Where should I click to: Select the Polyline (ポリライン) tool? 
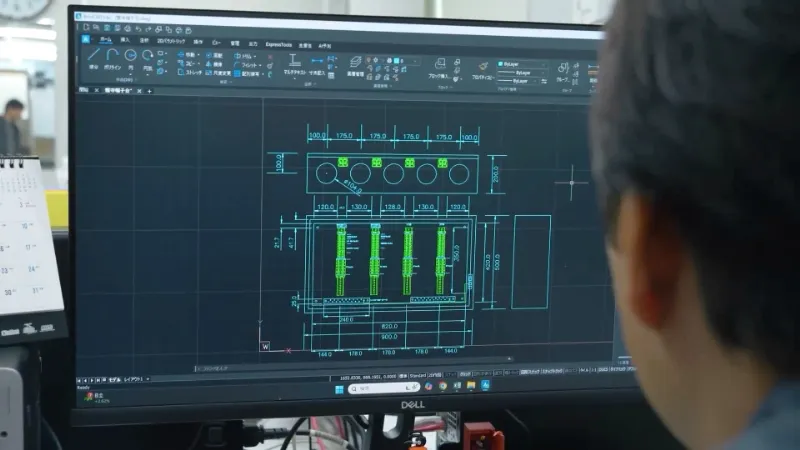click(112, 56)
